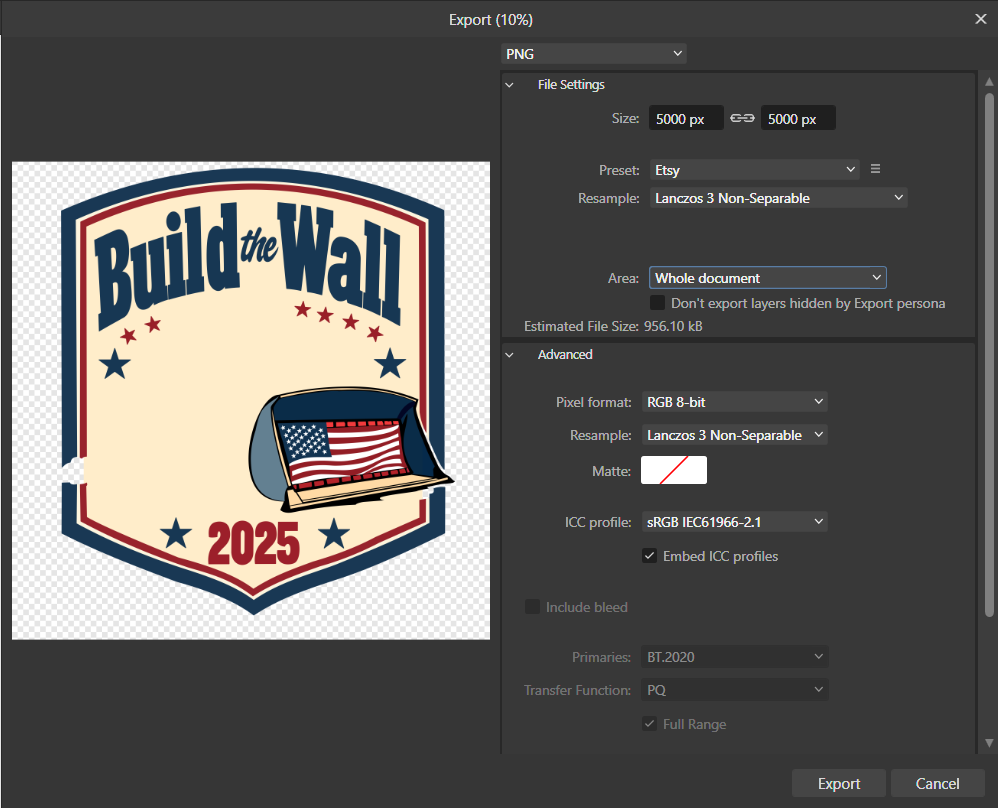The height and width of the screenshot is (808, 998).
Task: Open the Etsy preset dropdown
Action: 755,170
